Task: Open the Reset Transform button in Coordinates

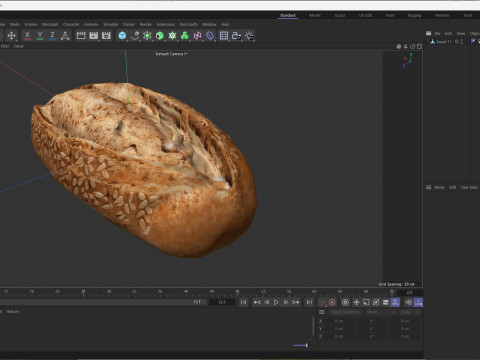Action: tap(345, 312)
